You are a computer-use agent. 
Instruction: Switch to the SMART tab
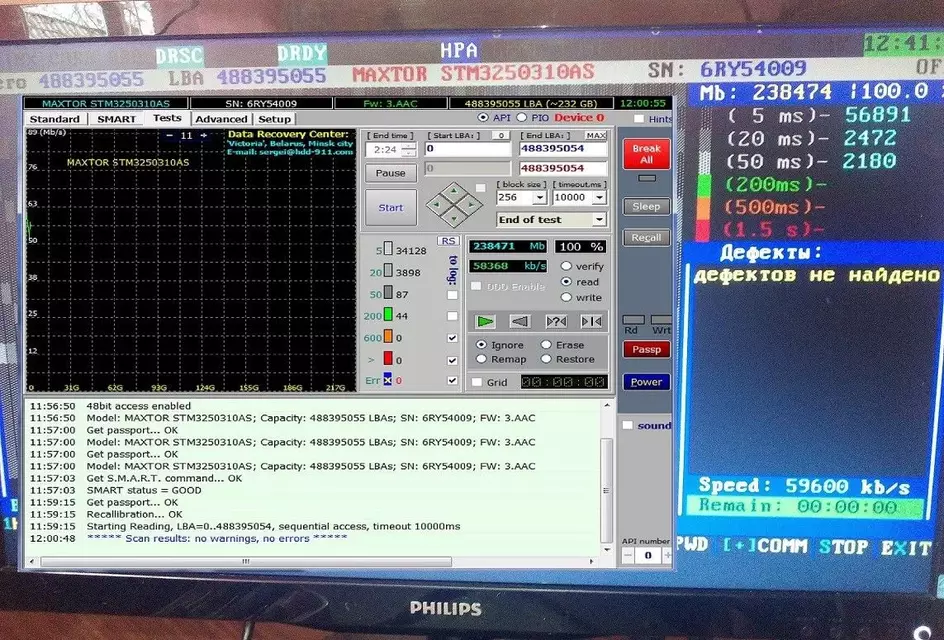point(116,119)
